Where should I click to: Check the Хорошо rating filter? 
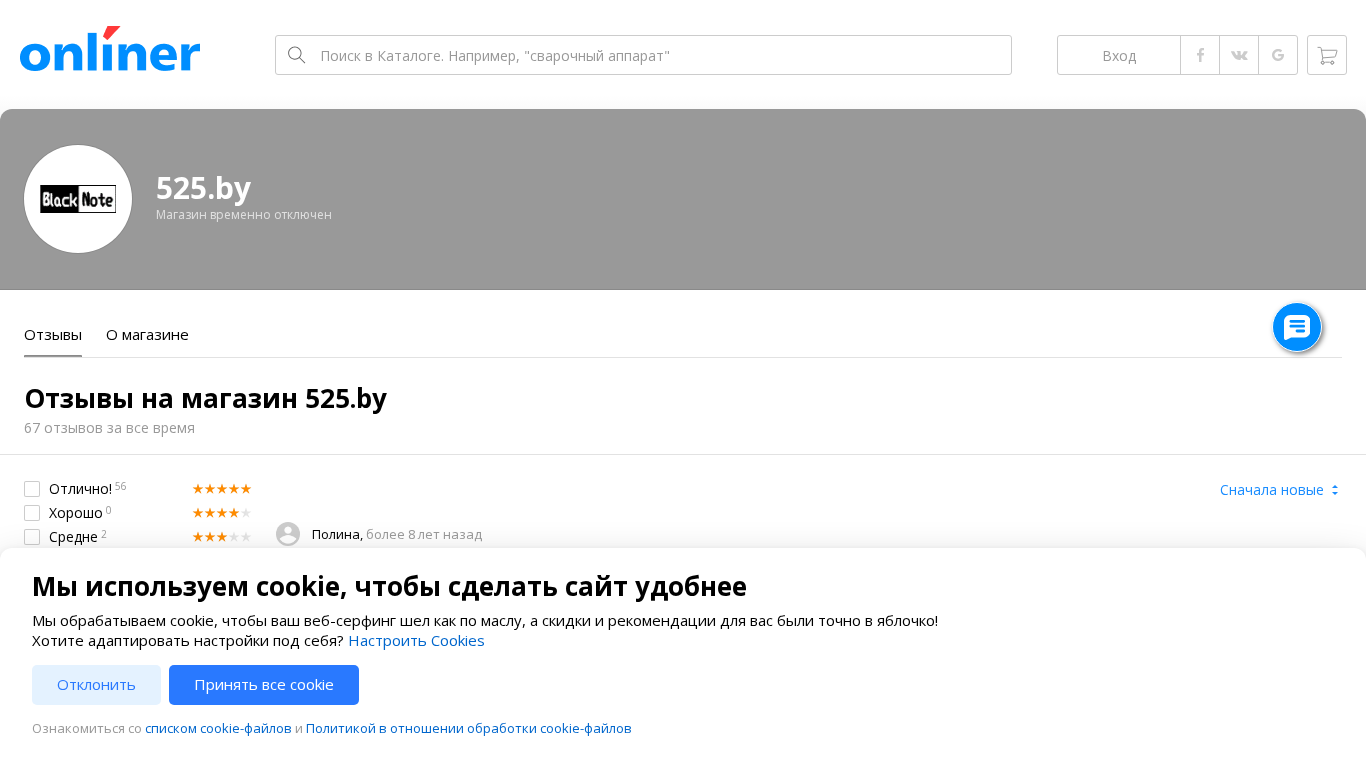(32, 513)
